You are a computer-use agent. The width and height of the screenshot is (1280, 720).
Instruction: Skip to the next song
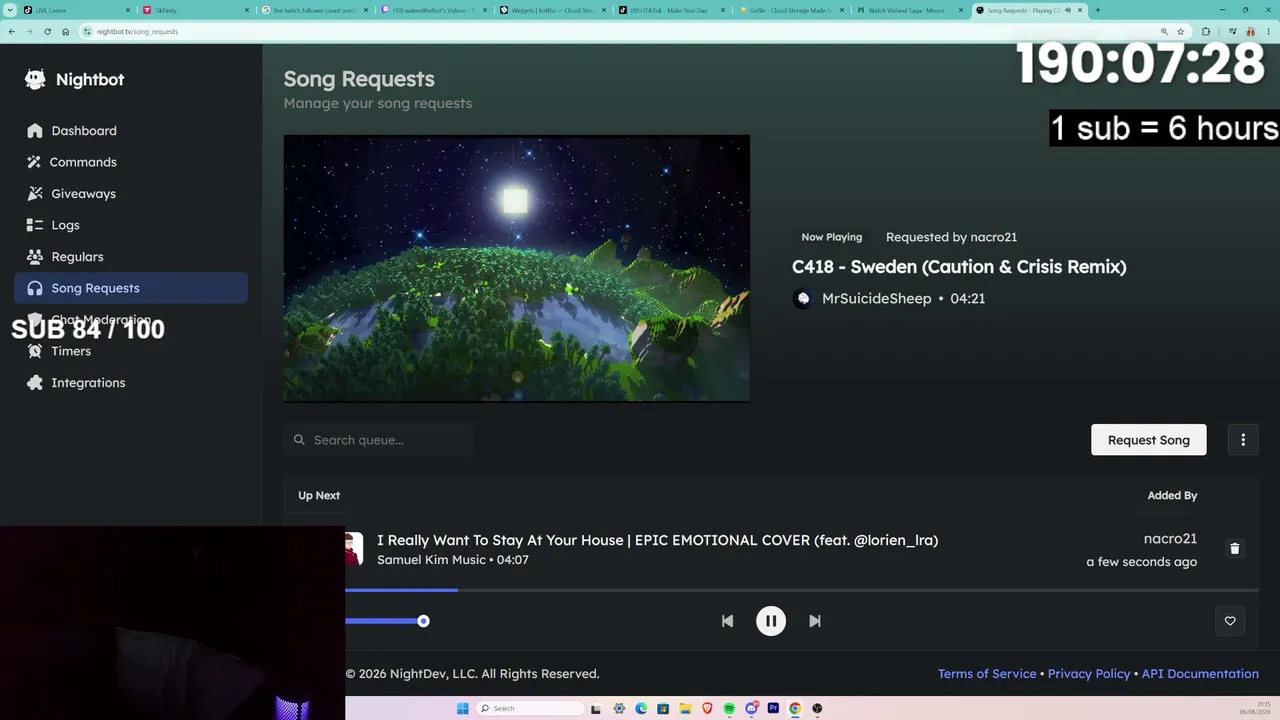pyautogui.click(x=815, y=621)
